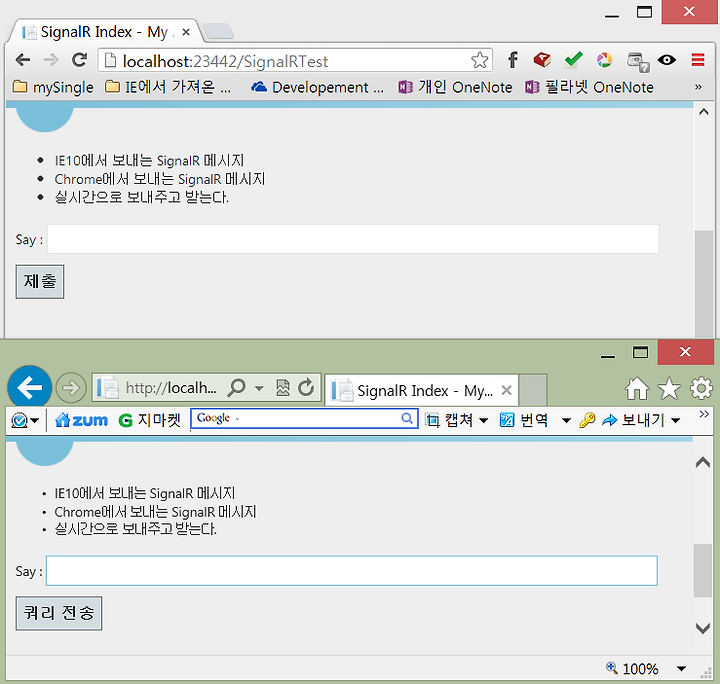
Task: Click the Google toolbar search magnifier
Action: pyautogui.click(x=407, y=418)
